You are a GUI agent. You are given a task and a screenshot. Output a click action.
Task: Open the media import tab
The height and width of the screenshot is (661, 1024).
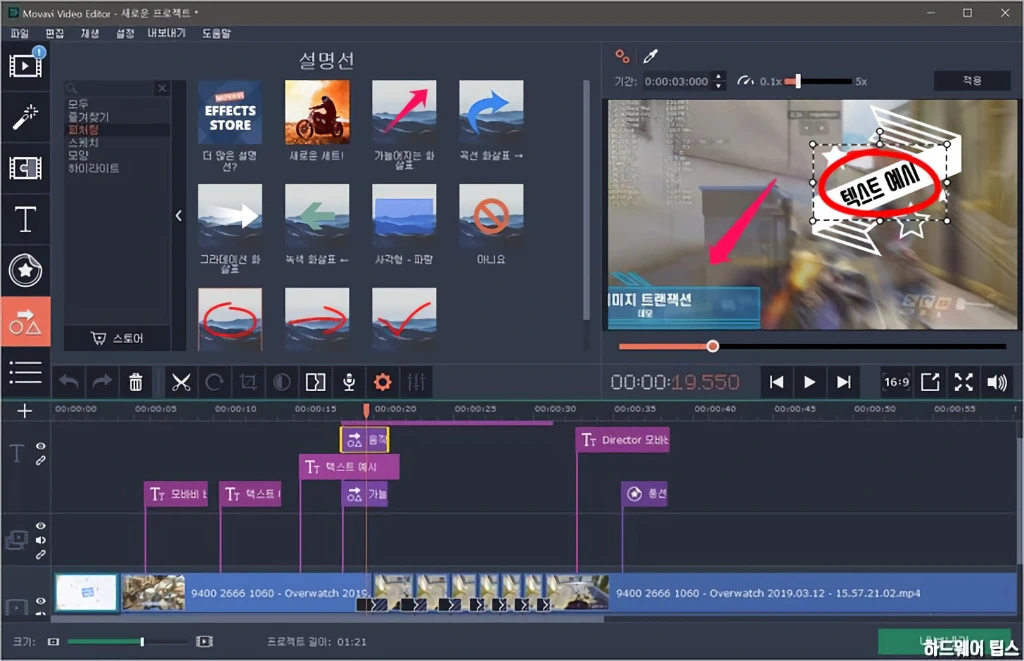pos(25,64)
